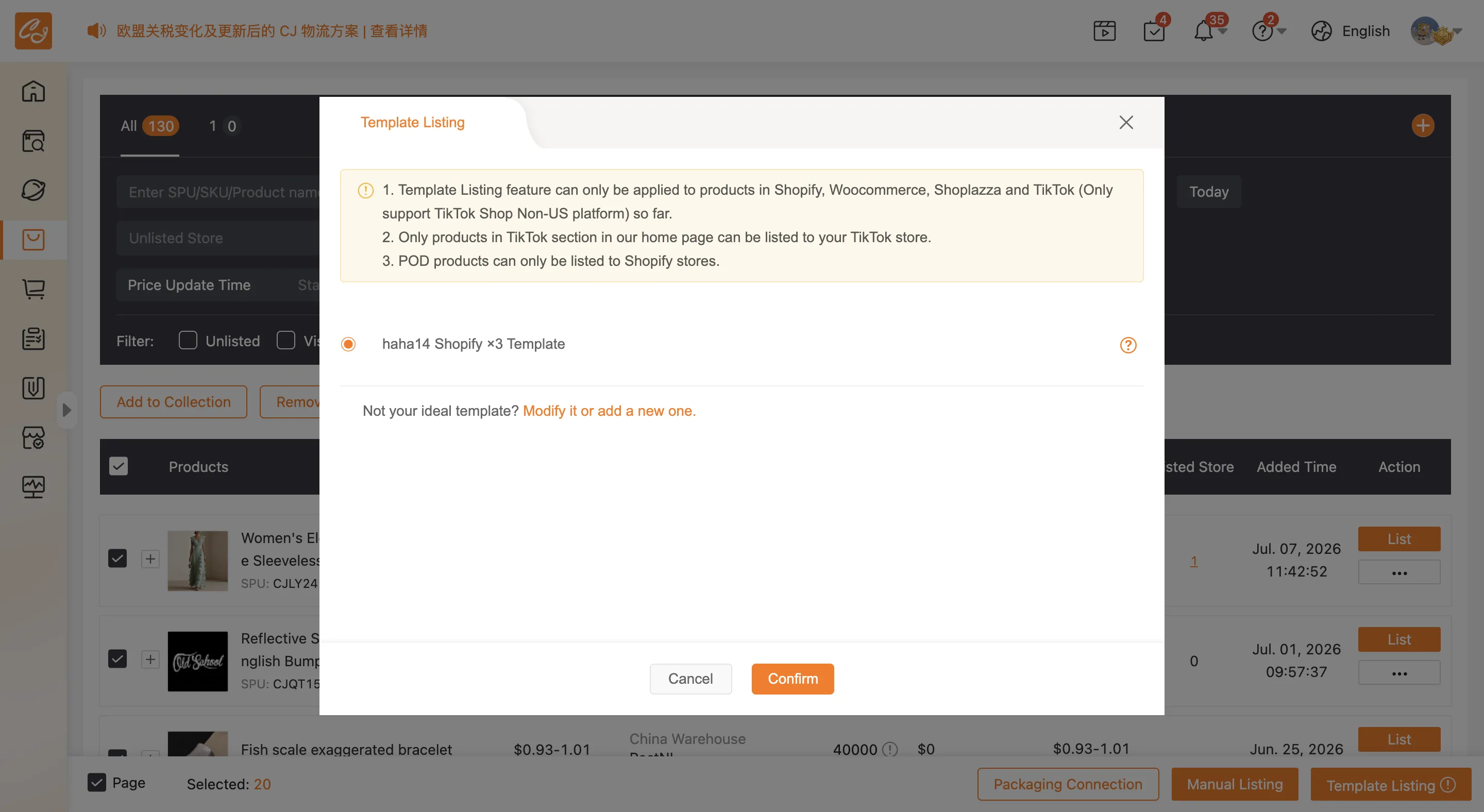Viewport: 1484px width, 812px height.
Task: Open the shield U sidebar icon
Action: pos(33,388)
